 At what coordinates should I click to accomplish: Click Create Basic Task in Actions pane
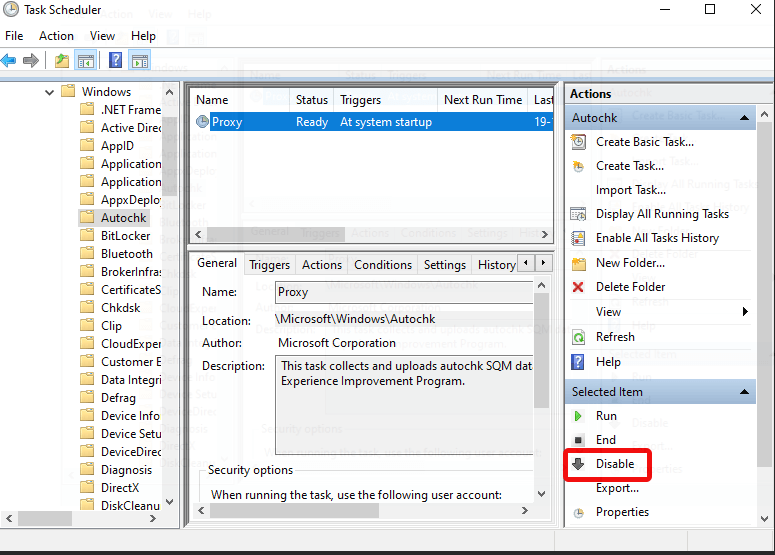pyautogui.click(x=644, y=142)
